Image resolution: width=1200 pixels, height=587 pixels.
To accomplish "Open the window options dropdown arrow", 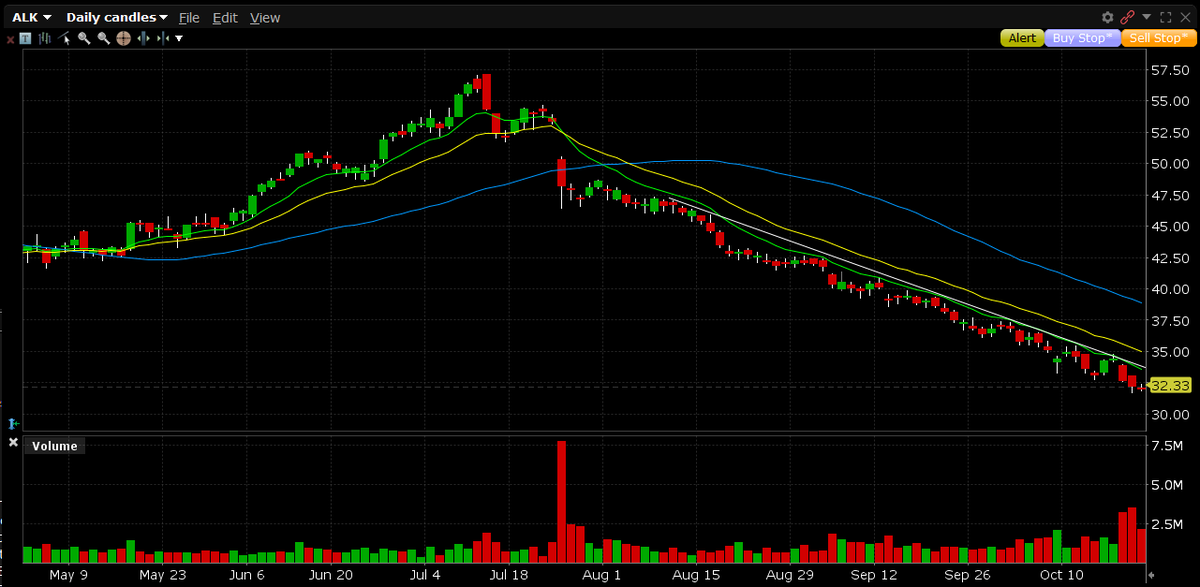I will click(x=1146, y=17).
